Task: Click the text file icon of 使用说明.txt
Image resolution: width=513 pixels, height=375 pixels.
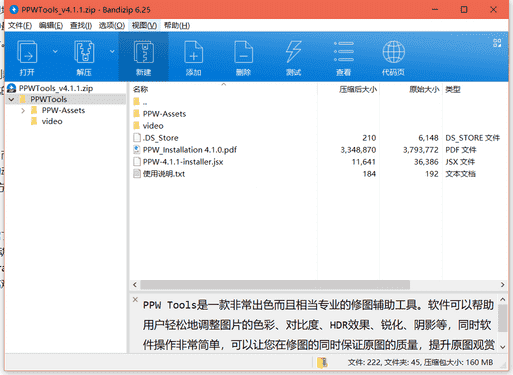Action: click(137, 174)
